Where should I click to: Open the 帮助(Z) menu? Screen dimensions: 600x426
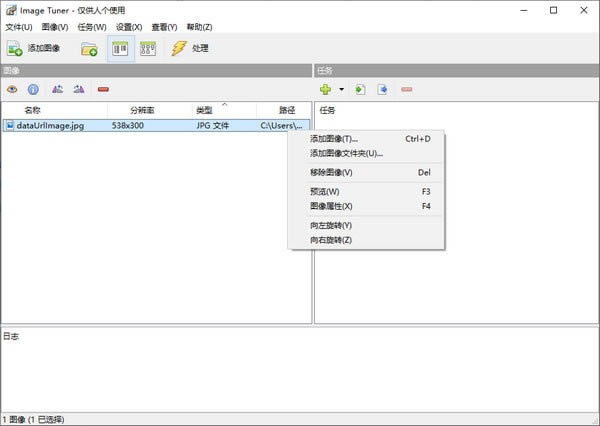[x=199, y=27]
